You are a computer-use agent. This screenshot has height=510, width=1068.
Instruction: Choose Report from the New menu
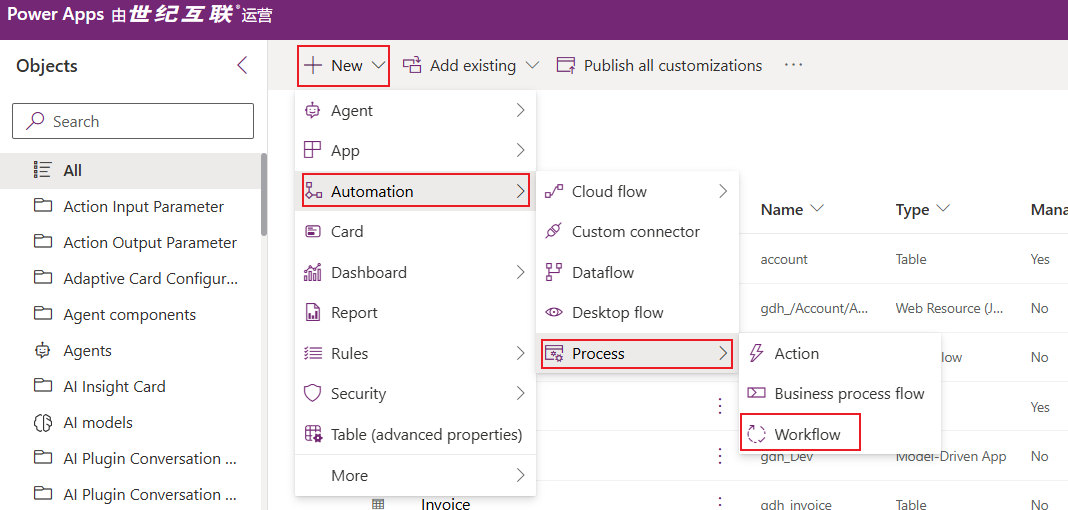(x=415, y=313)
